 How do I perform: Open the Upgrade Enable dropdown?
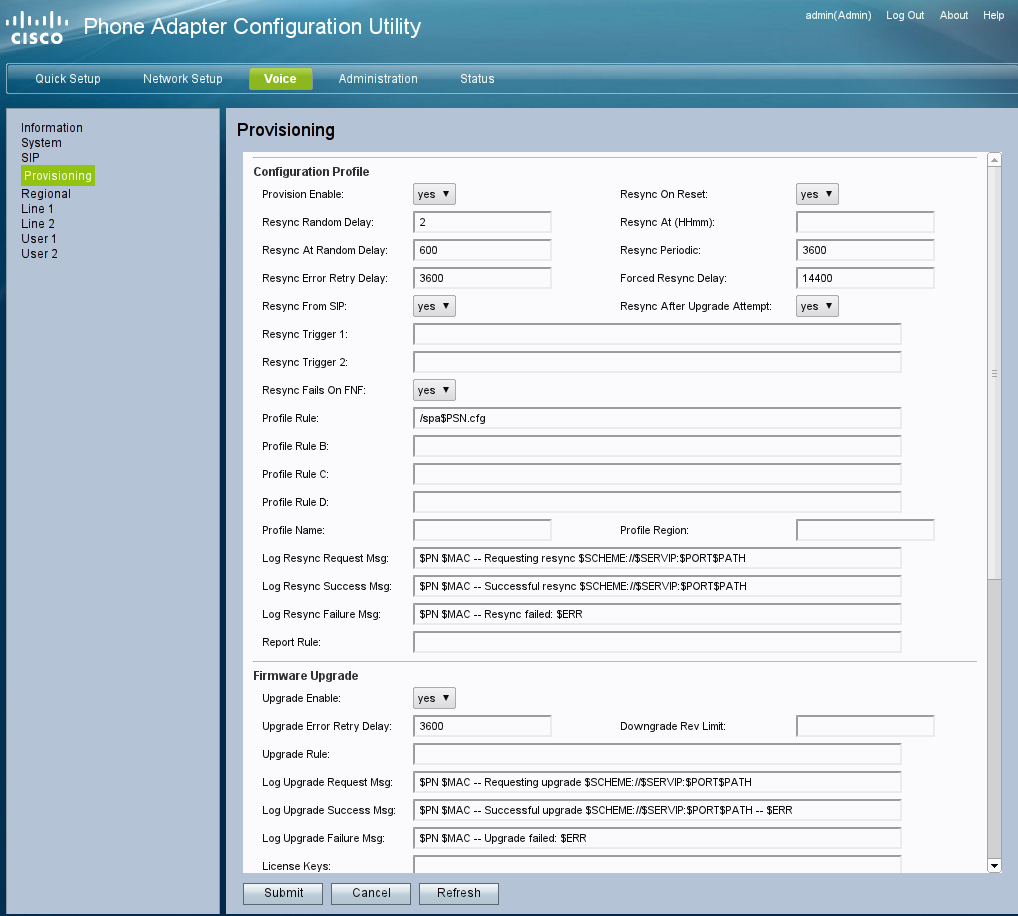[434, 698]
